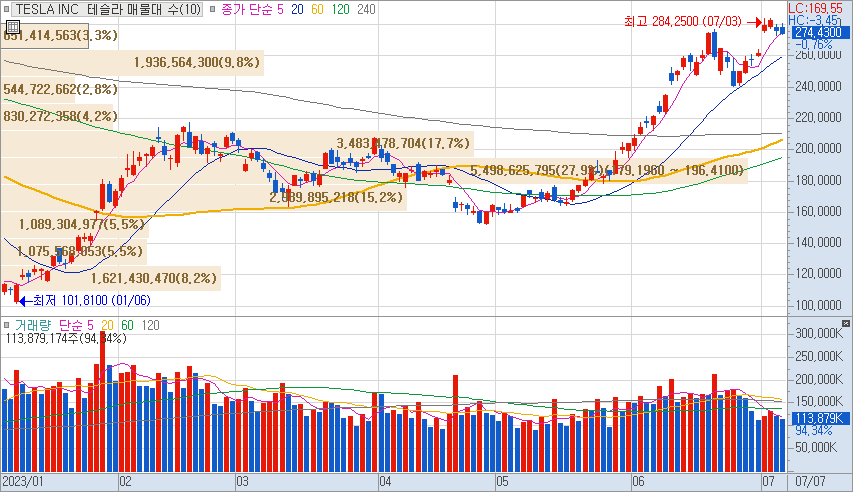This screenshot has width=853, height=492.
Task: Click the 최저 101,8100 (01/06) low marker
Action: click(92, 300)
